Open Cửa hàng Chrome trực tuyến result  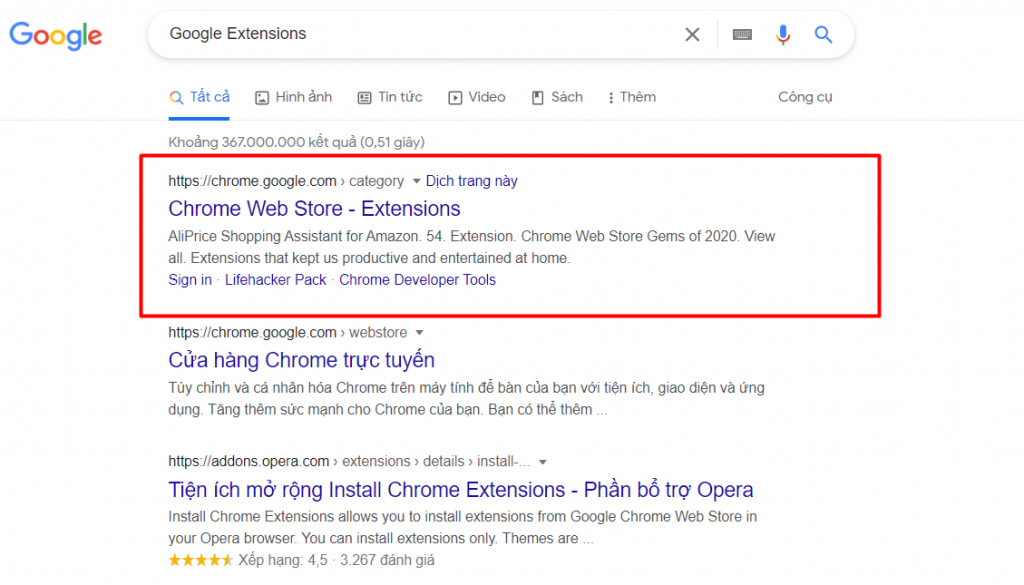tap(302, 360)
